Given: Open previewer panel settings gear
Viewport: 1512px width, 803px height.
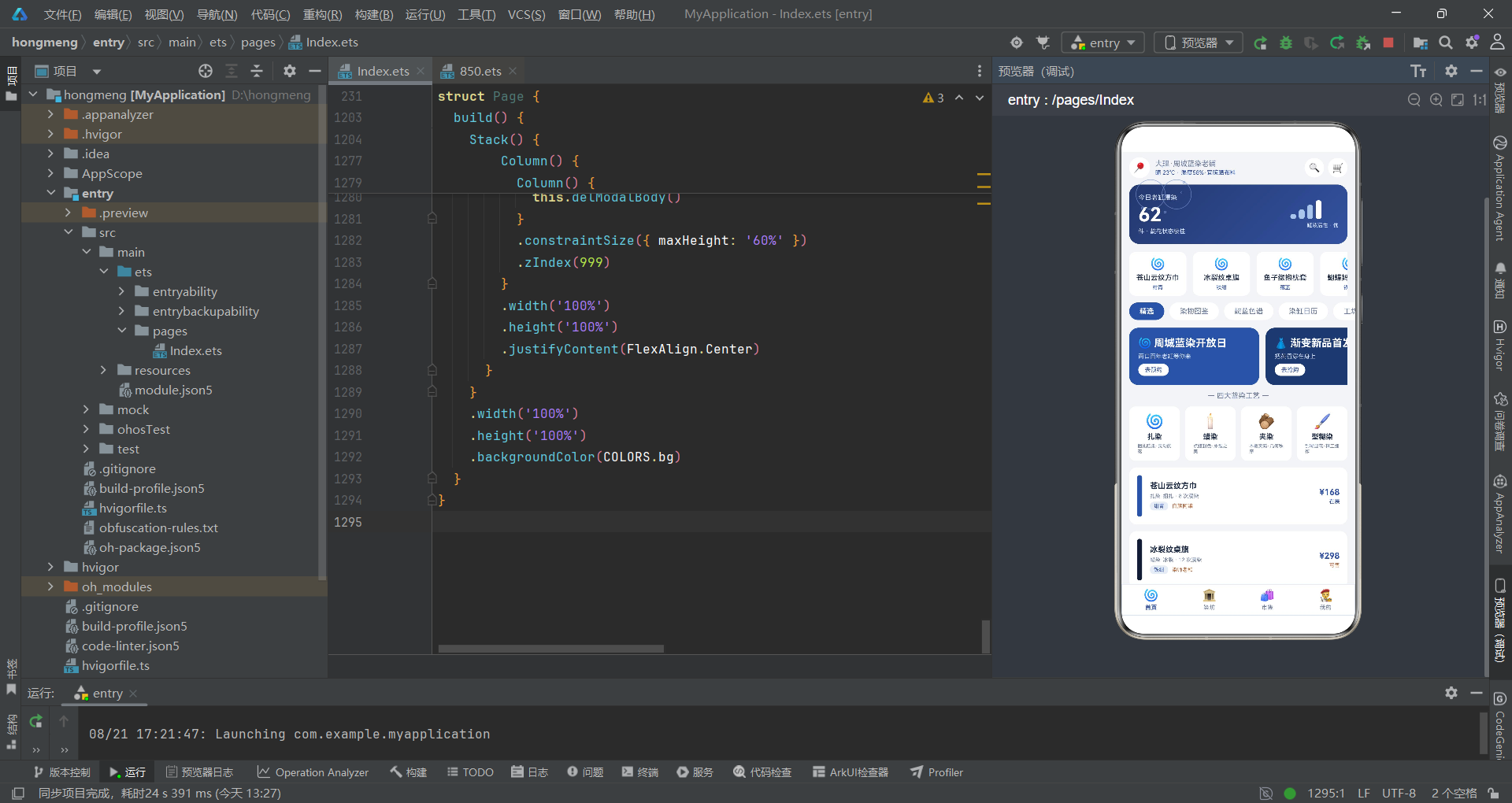Looking at the screenshot, I should (1451, 72).
